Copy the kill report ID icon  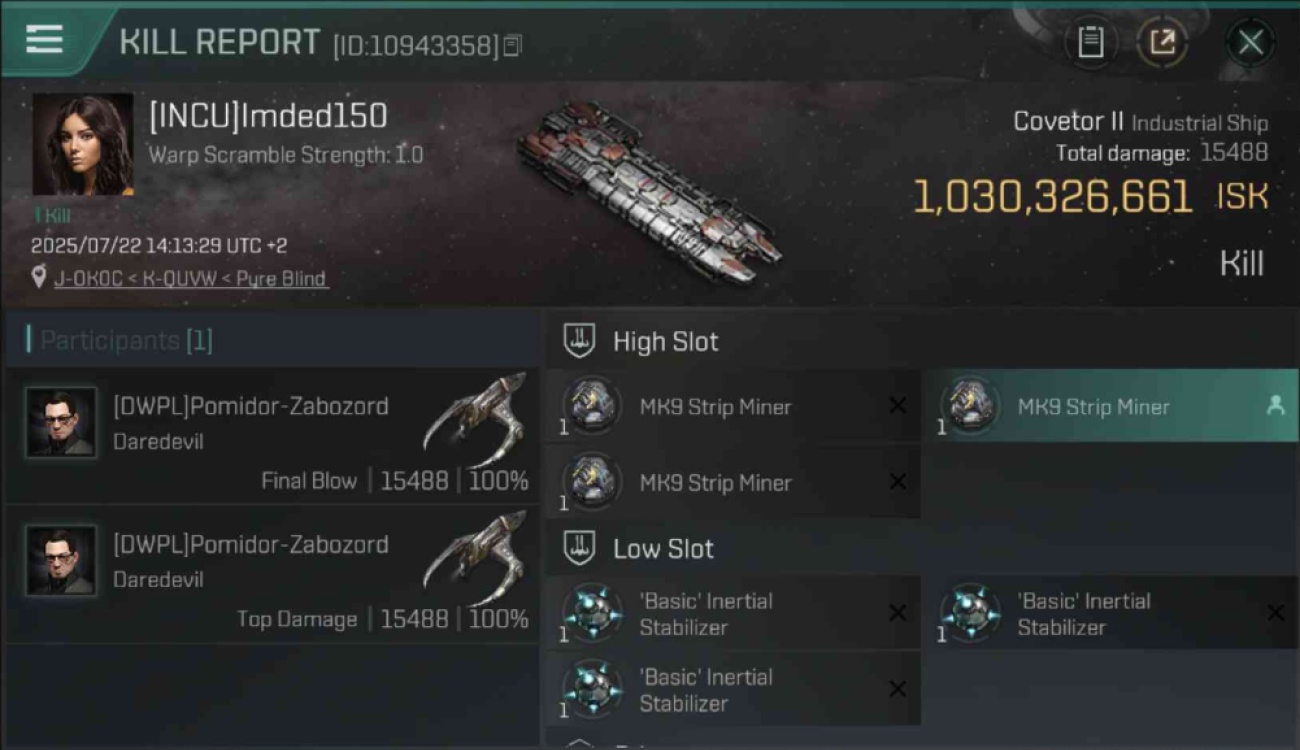coord(513,46)
